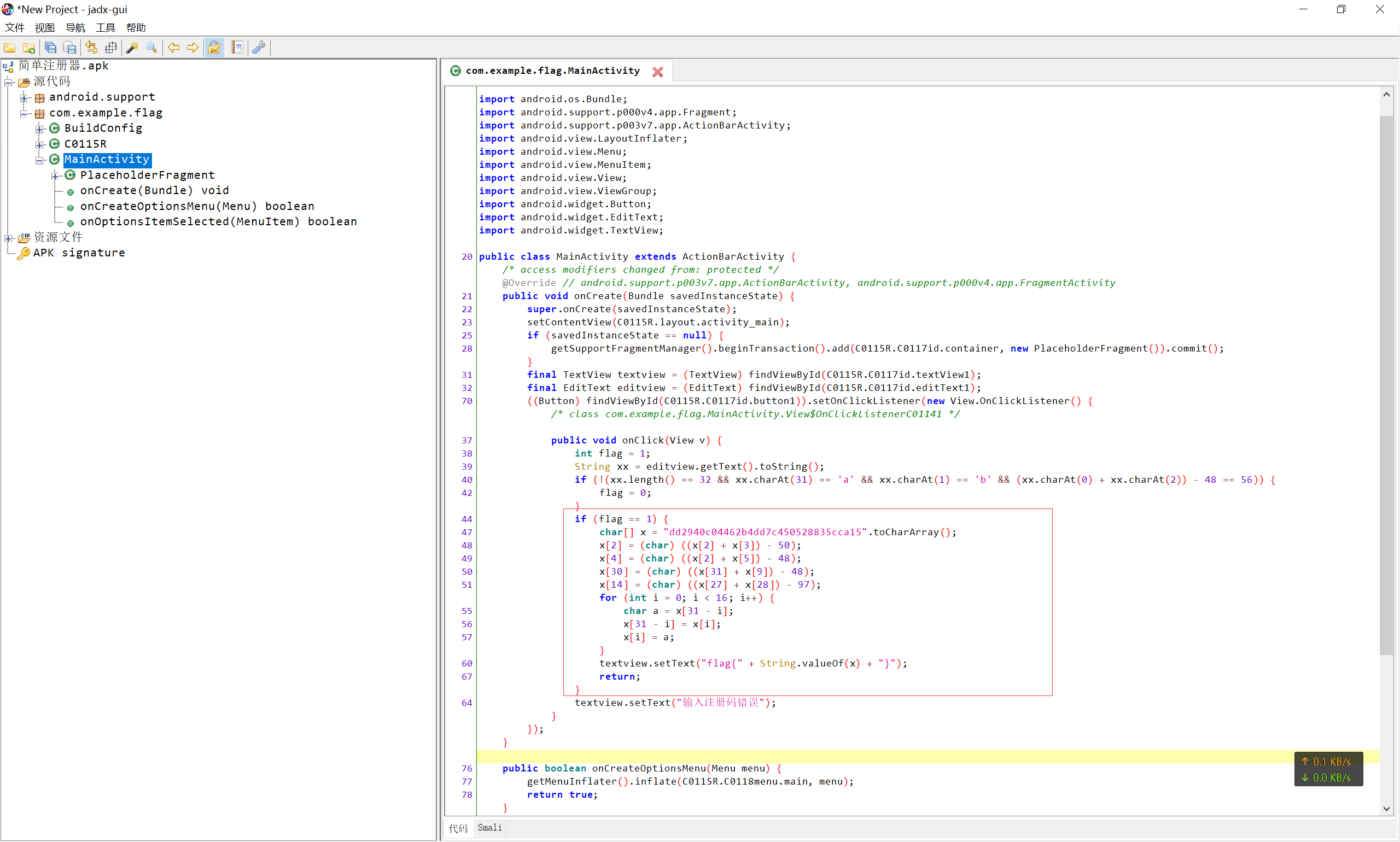Expand the android.support package node
Viewport: 1400px width, 842px height.
[25, 97]
